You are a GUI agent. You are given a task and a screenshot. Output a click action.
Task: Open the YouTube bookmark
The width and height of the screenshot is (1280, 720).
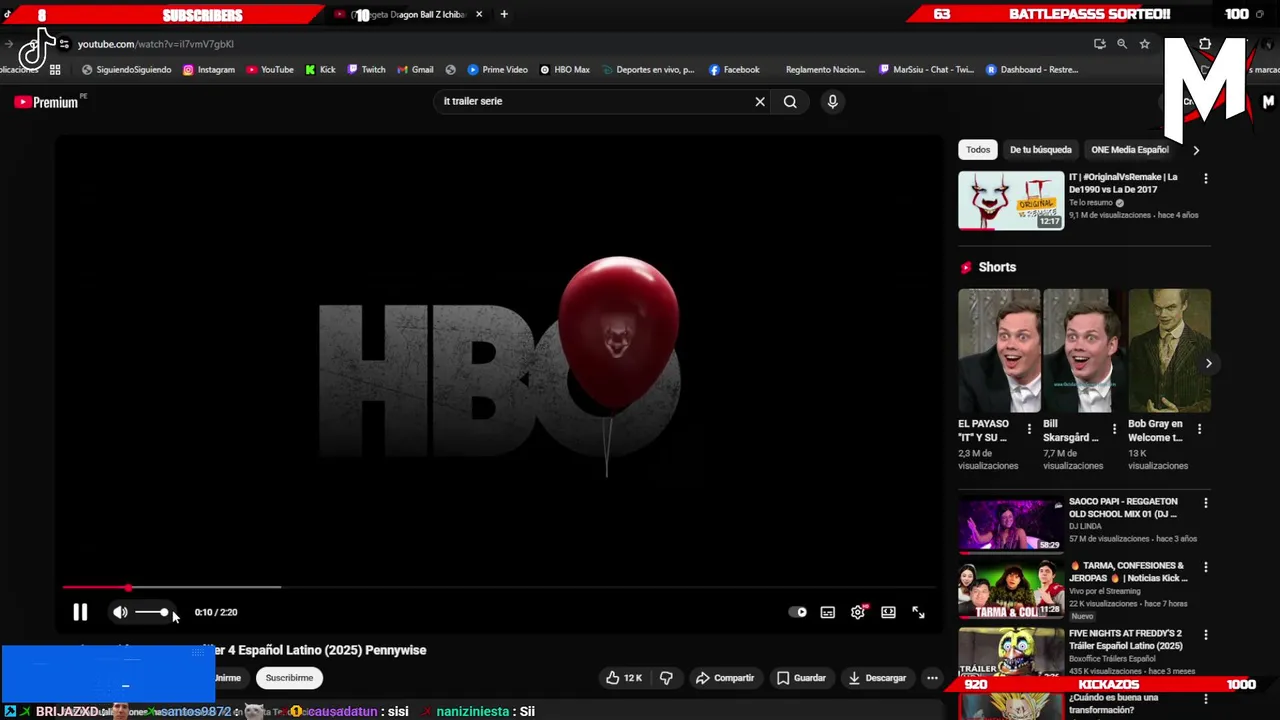(x=270, y=70)
